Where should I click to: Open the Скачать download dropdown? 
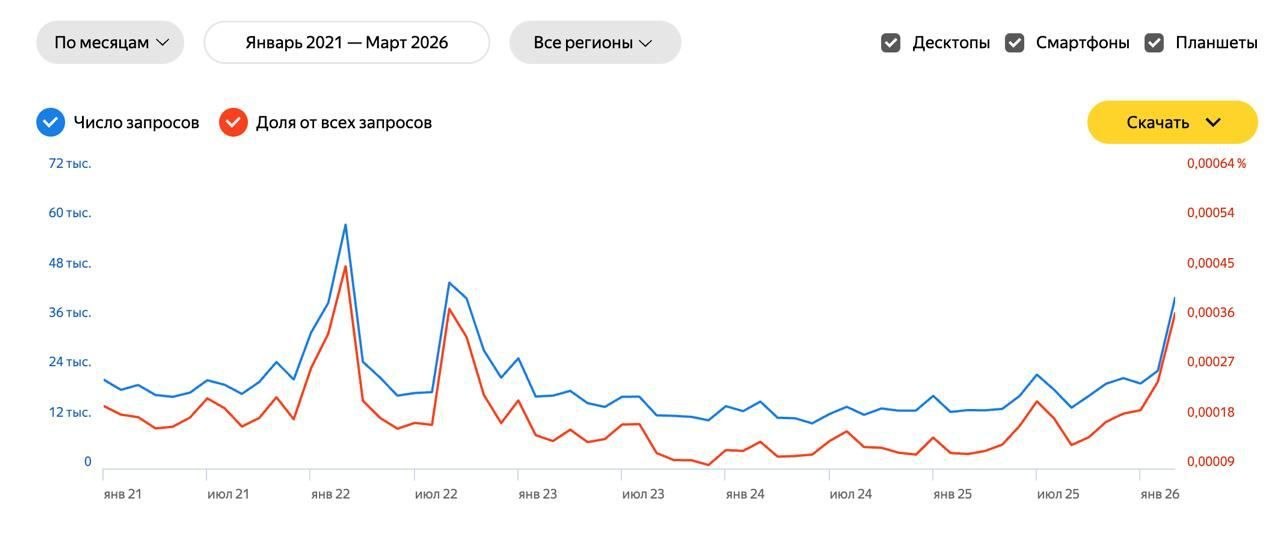point(1171,122)
